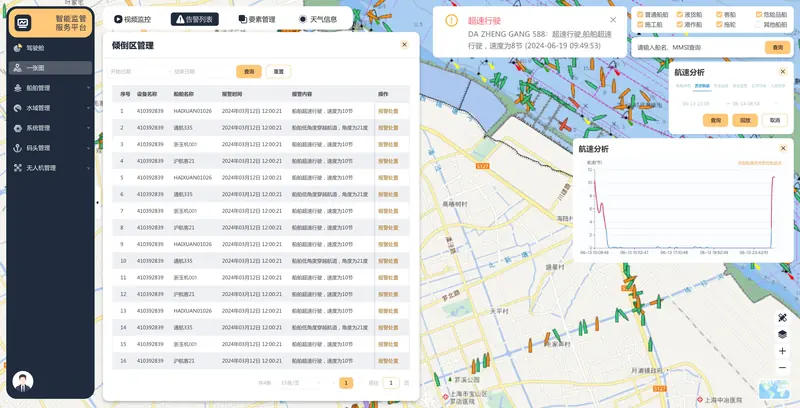Switch to the 天气信息 tab
Image resolution: width=800 pixels, height=408 pixels.
coord(319,19)
